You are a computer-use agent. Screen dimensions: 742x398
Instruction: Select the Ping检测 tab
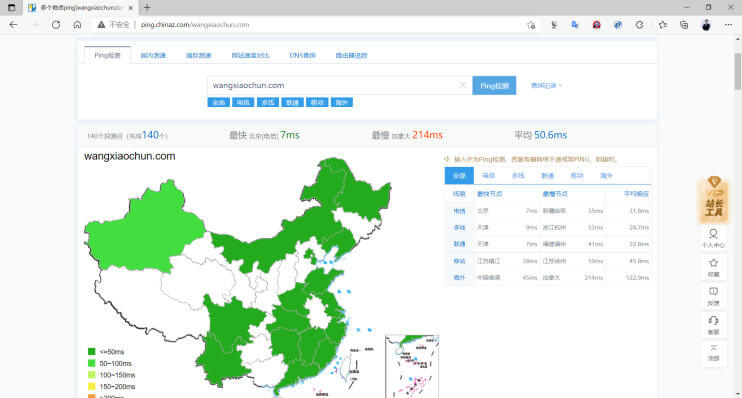point(107,55)
